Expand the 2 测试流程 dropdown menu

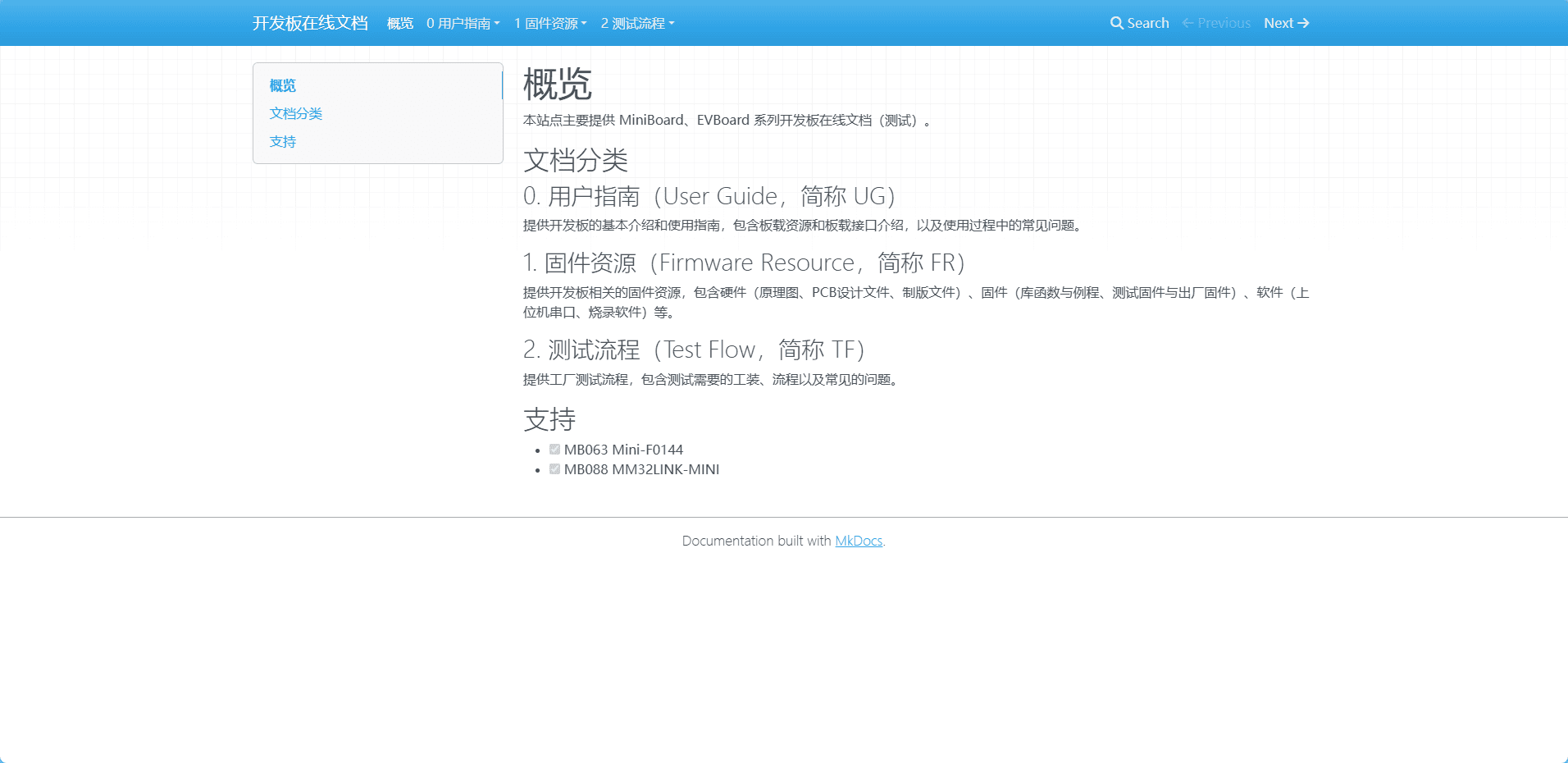[637, 23]
